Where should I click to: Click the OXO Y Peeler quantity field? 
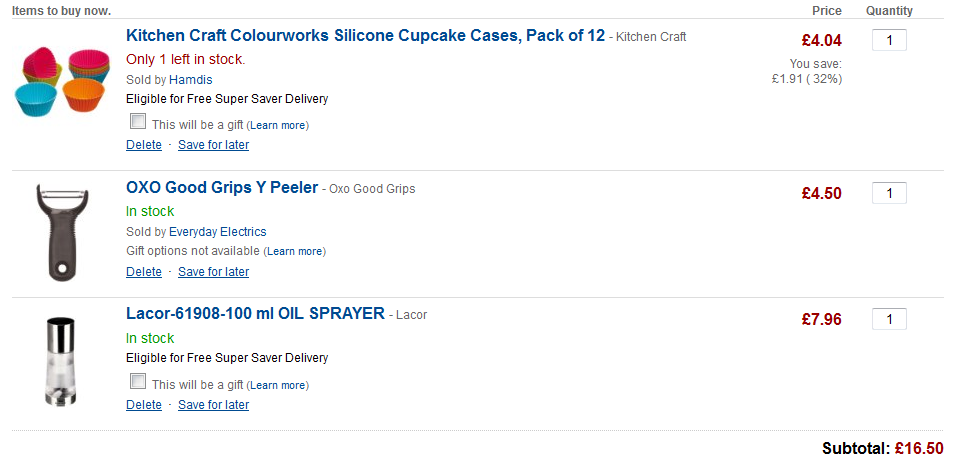tap(889, 193)
